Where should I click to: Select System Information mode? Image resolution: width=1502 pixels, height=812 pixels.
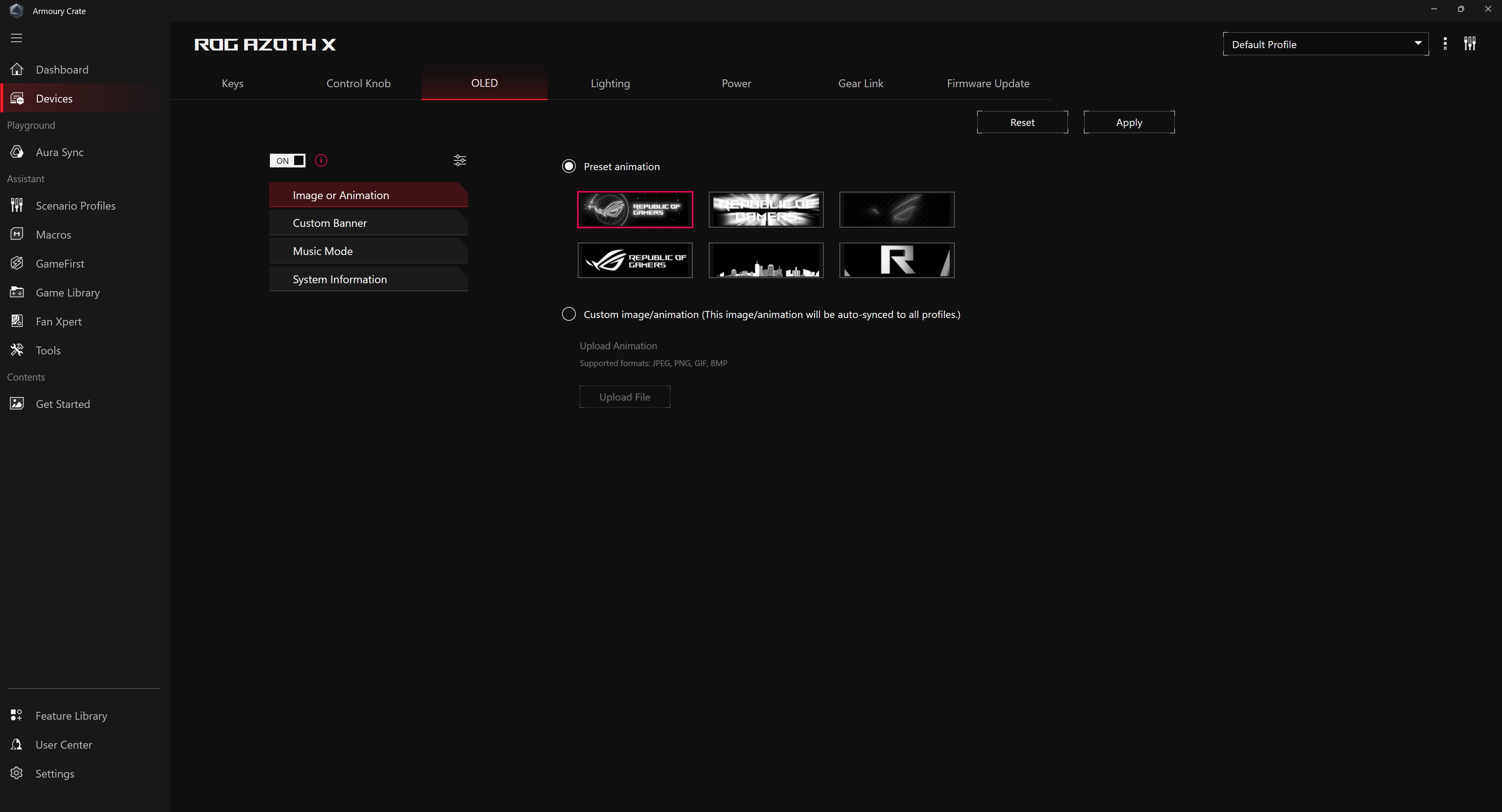pos(368,279)
